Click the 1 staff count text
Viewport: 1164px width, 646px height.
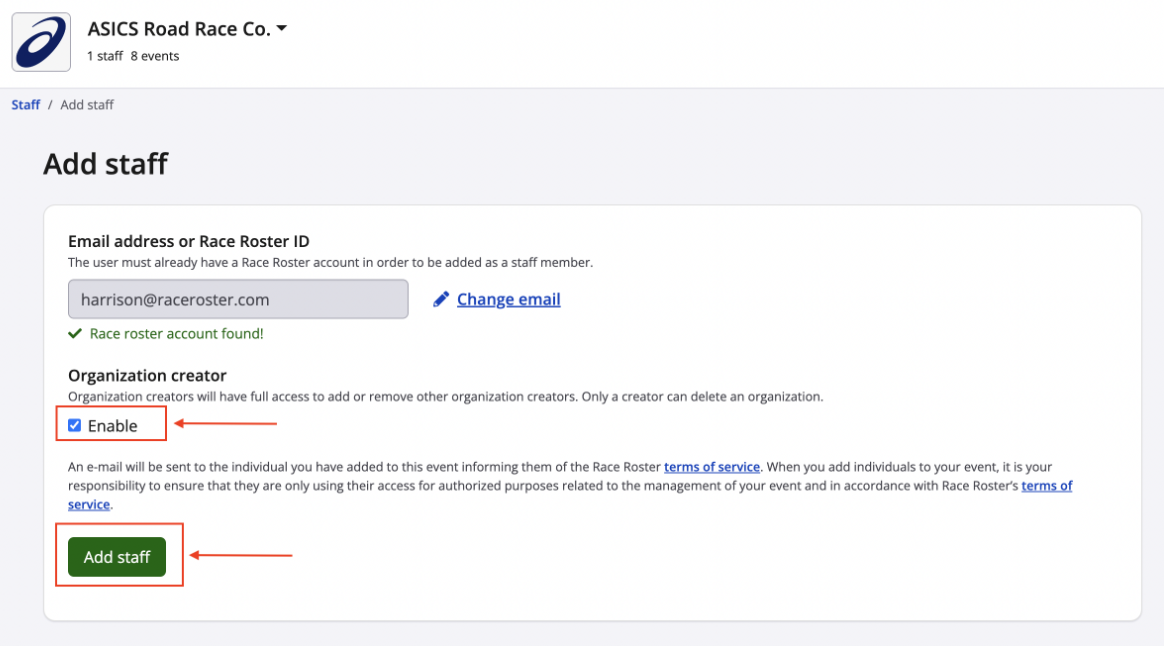[105, 57]
